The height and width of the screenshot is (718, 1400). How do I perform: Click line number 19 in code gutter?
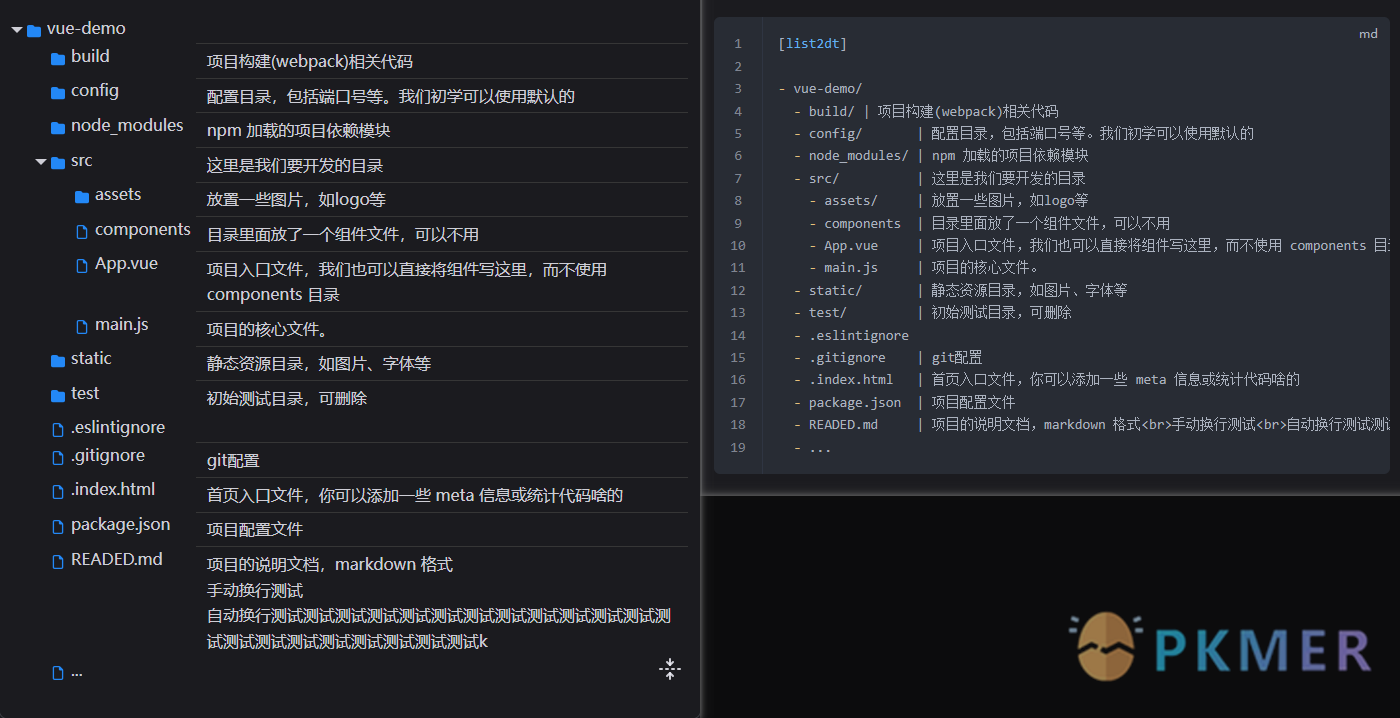point(739,447)
